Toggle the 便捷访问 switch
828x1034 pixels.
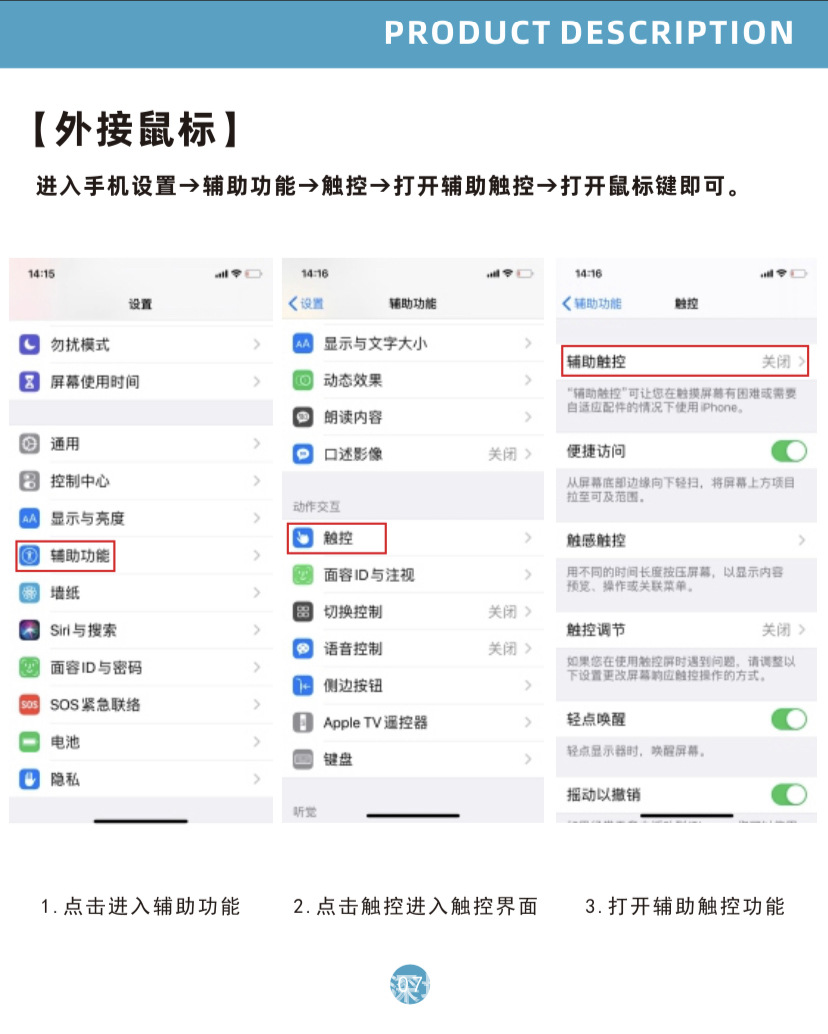coord(789,451)
